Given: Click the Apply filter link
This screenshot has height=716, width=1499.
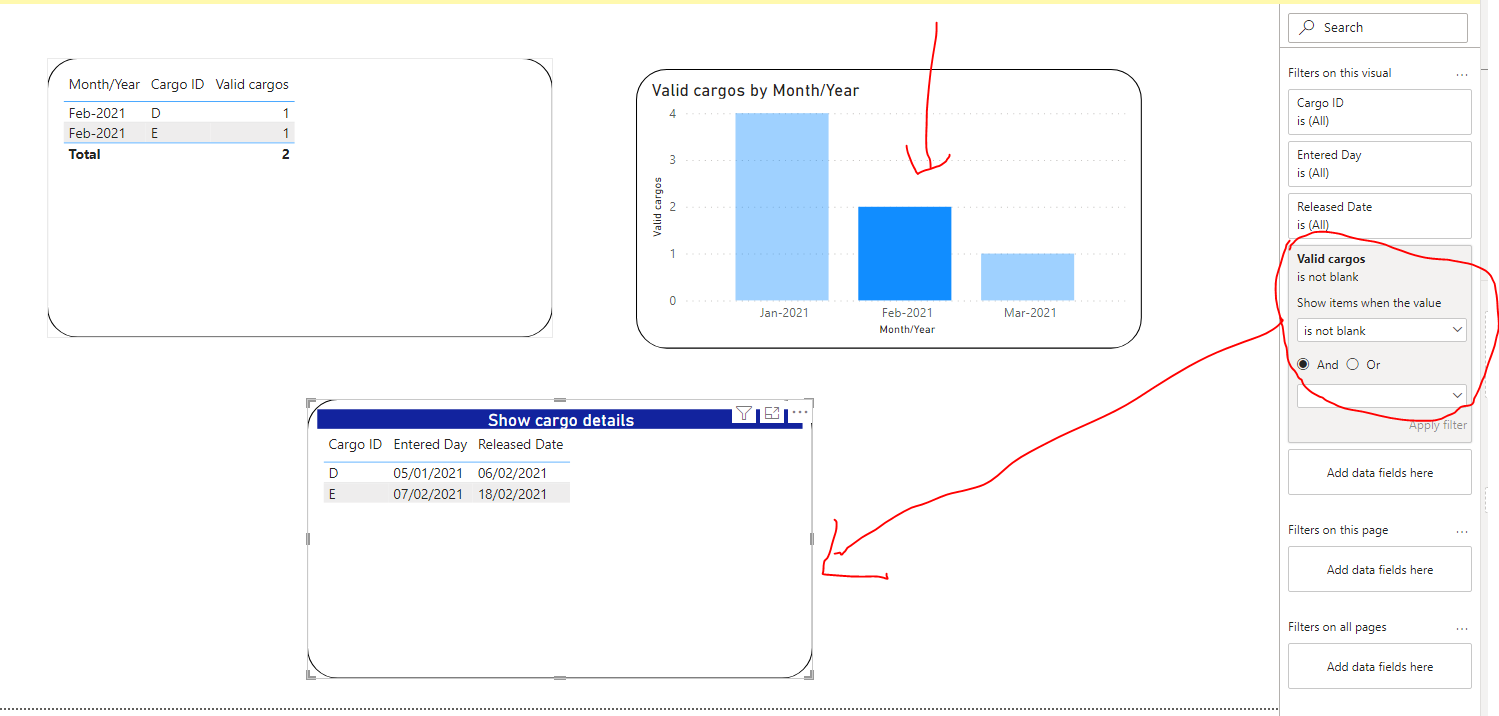Looking at the screenshot, I should pos(1438,425).
